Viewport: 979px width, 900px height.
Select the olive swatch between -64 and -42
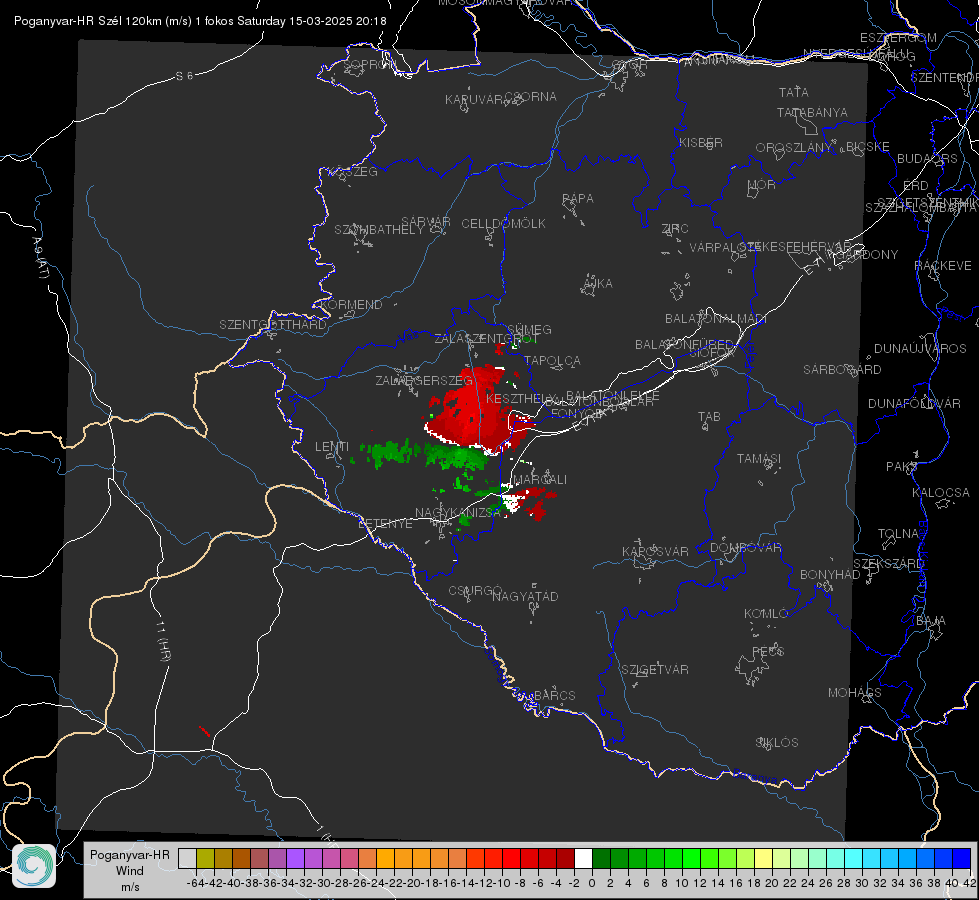[x=205, y=858]
